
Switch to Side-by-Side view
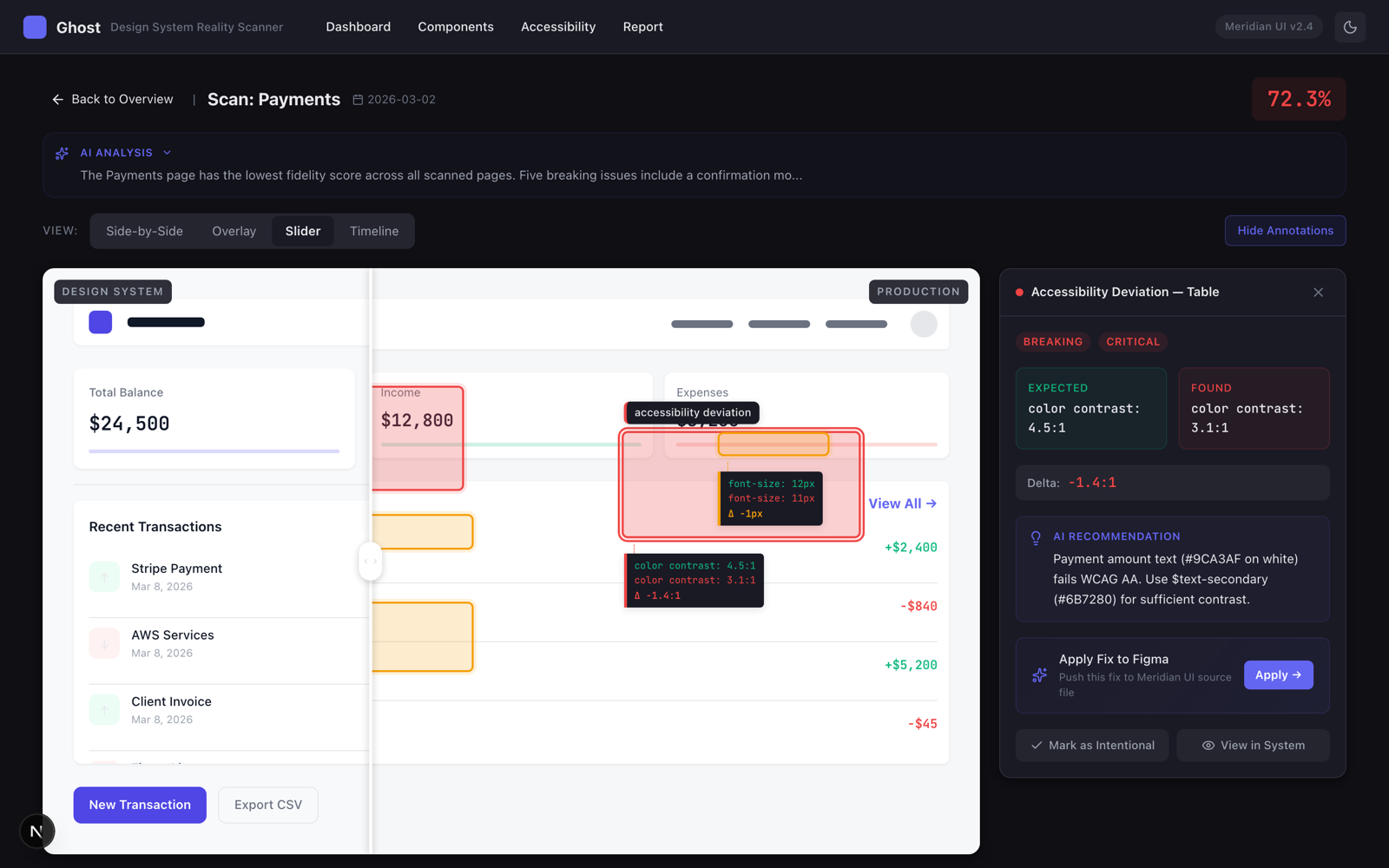click(x=144, y=231)
